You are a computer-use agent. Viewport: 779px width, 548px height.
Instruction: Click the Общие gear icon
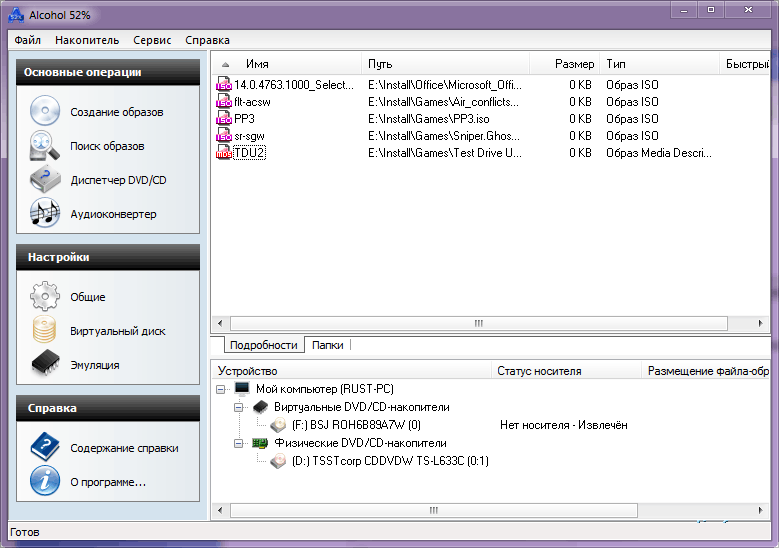(45, 296)
